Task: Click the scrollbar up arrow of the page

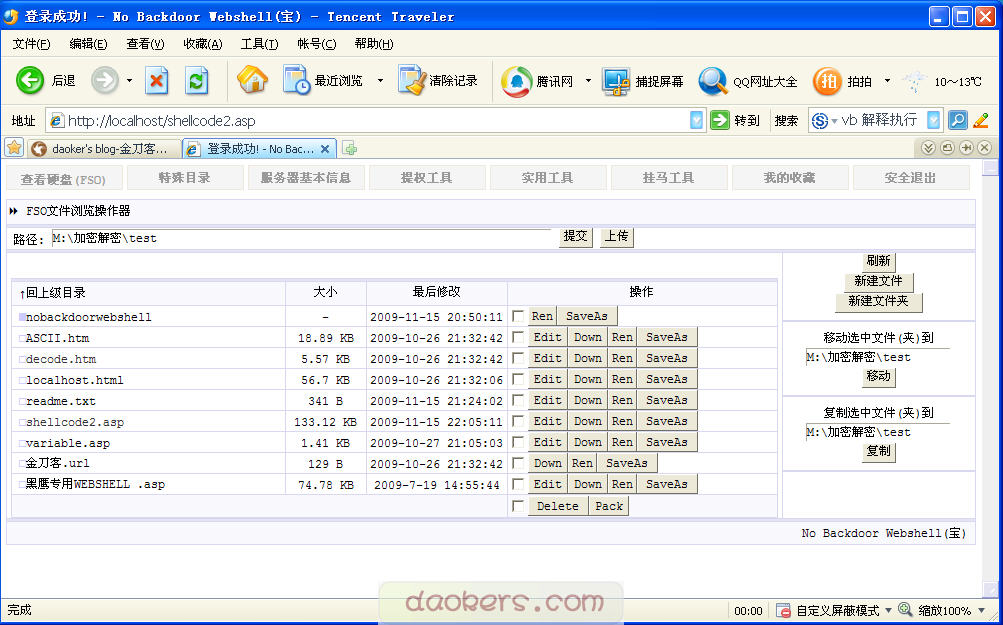Action: 990,168
